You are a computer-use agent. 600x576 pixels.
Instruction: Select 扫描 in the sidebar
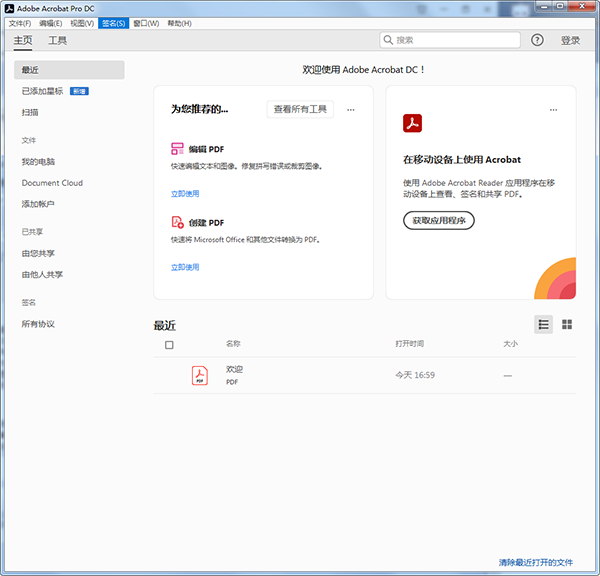click(x=30, y=112)
